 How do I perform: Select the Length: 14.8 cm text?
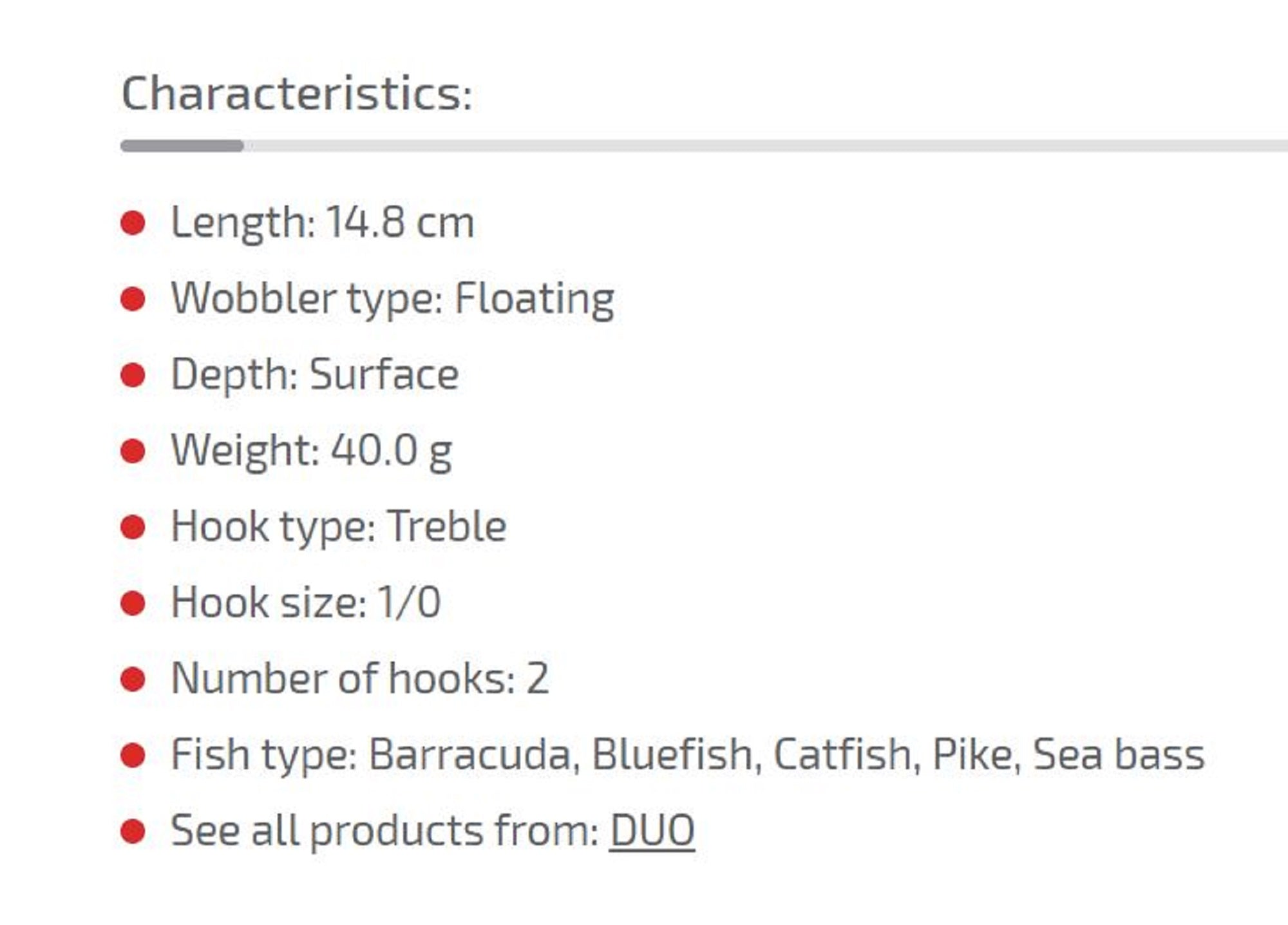(322, 224)
